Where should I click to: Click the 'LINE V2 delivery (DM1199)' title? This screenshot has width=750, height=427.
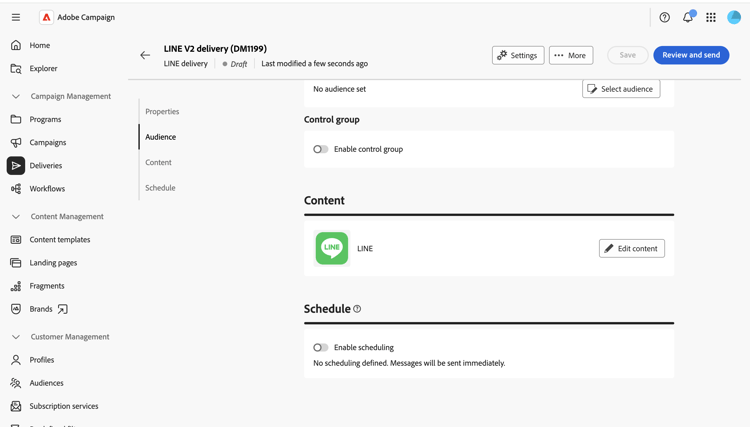[x=215, y=49]
